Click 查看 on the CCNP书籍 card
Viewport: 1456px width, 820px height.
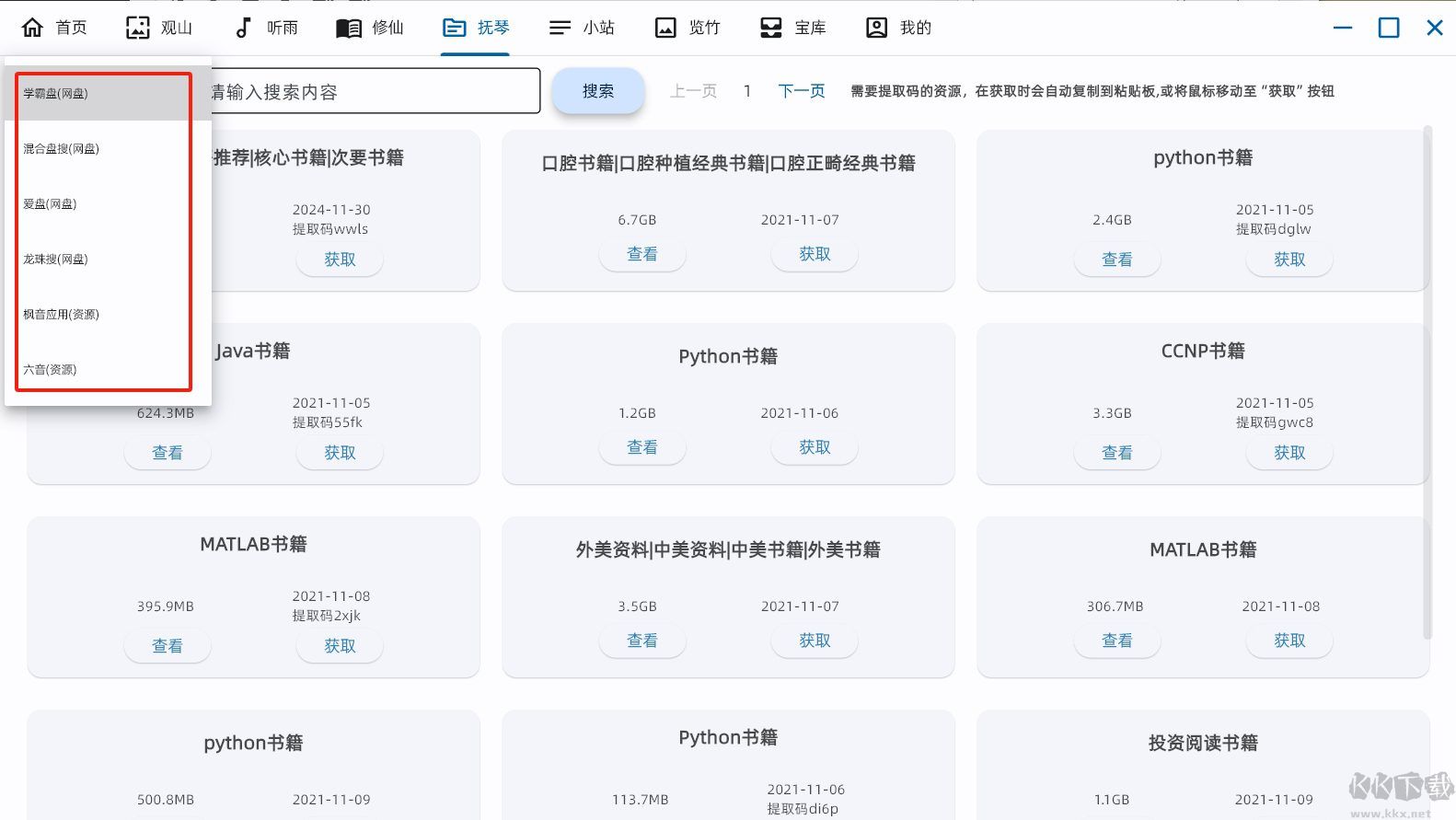(x=1117, y=453)
